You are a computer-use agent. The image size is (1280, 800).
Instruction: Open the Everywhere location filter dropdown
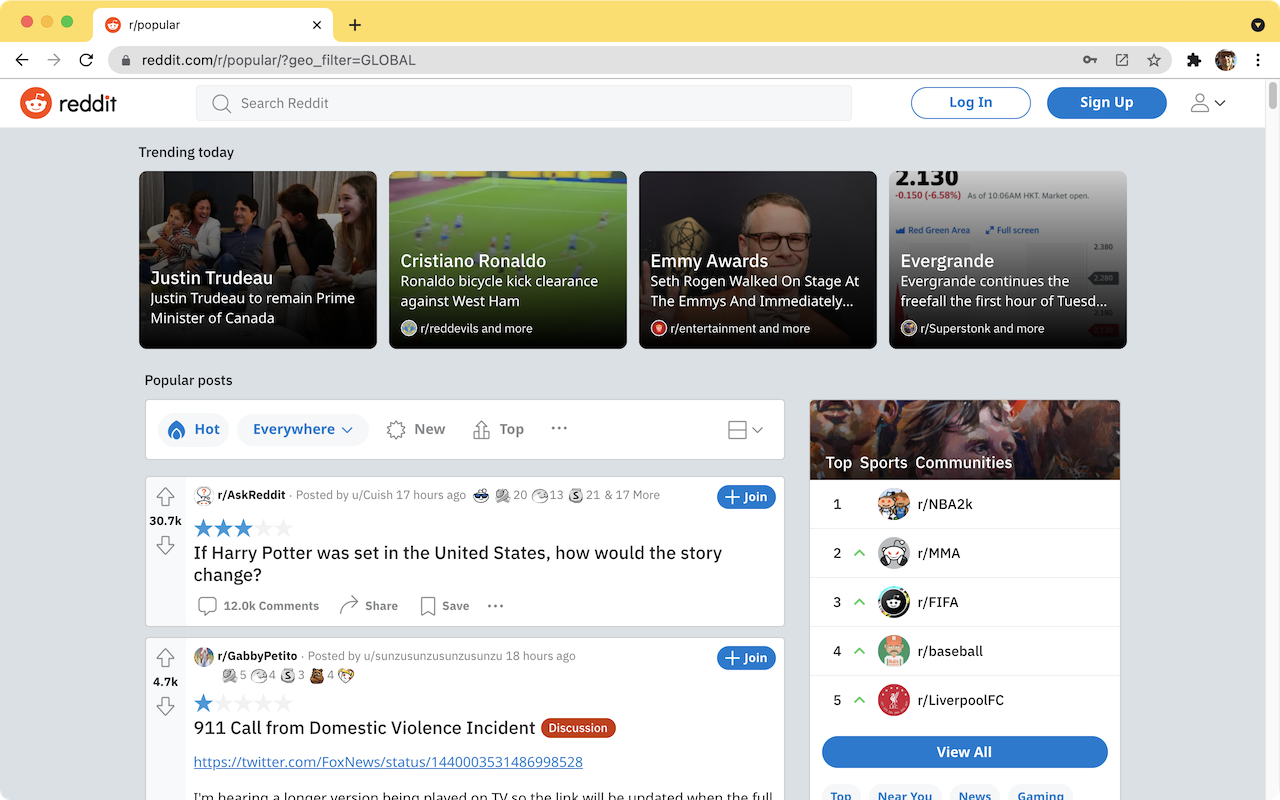tap(303, 430)
